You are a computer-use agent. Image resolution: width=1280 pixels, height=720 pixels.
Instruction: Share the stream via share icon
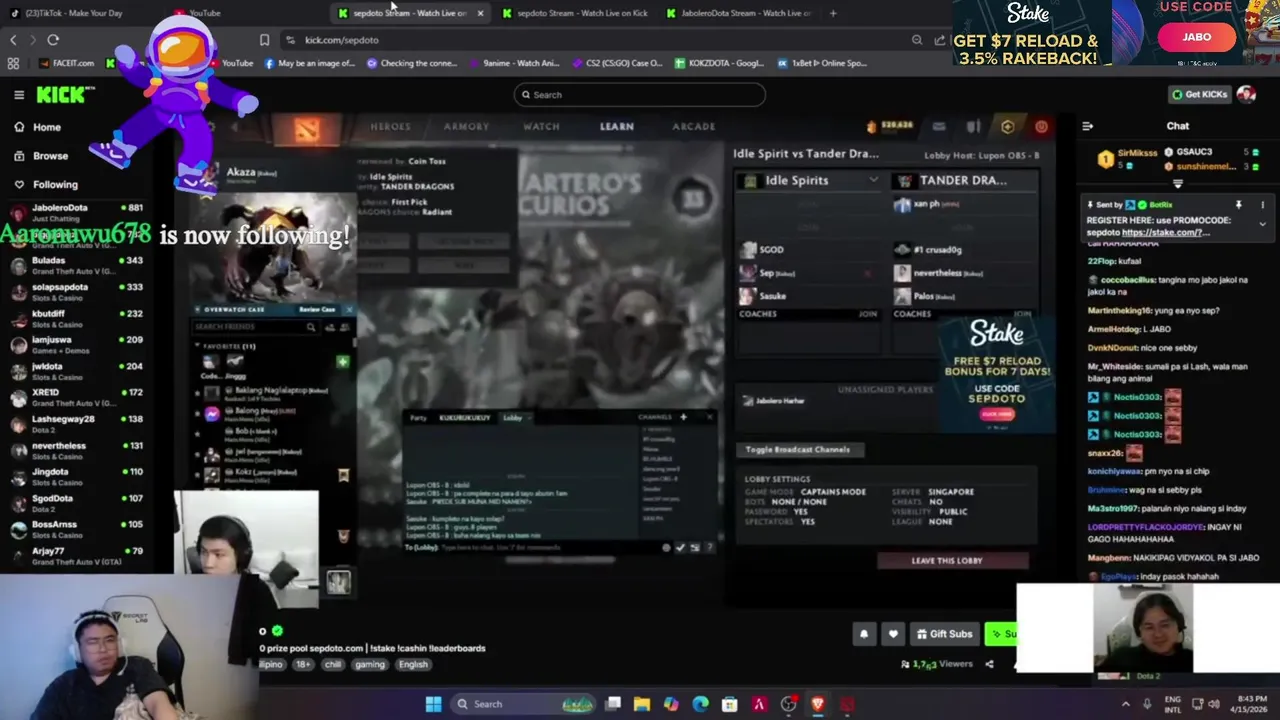pyautogui.click(x=989, y=664)
